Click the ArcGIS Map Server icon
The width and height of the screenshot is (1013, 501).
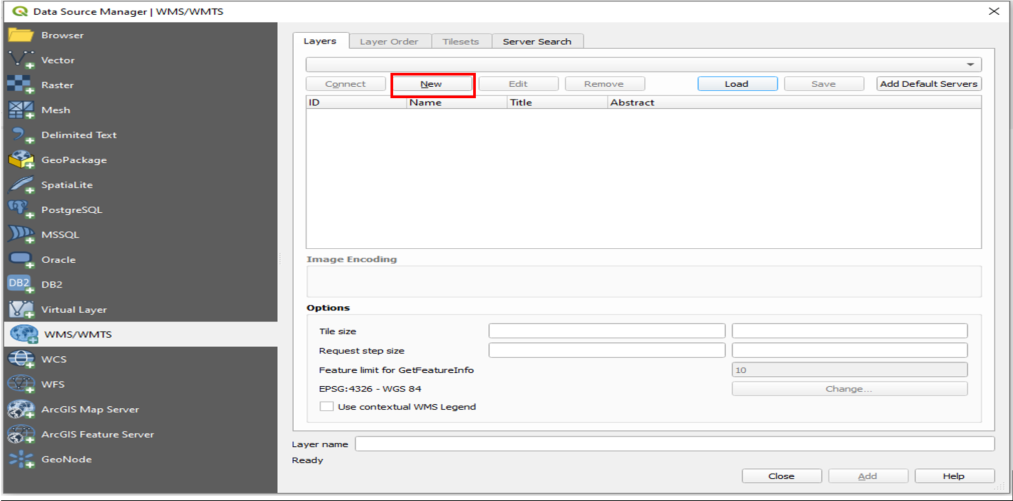click(20, 410)
